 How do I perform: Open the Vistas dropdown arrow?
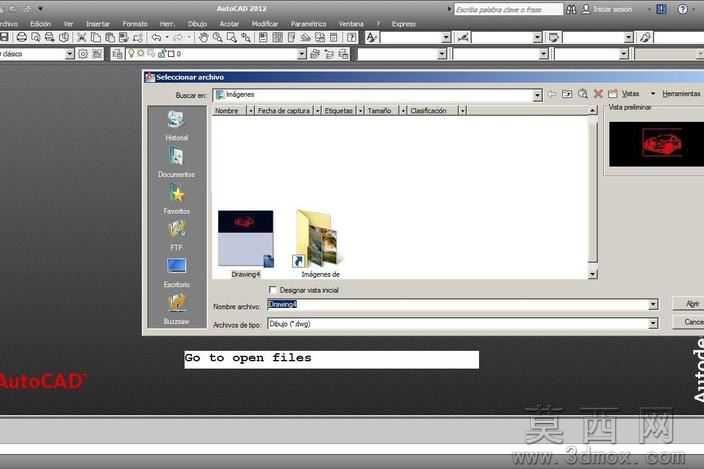653,93
